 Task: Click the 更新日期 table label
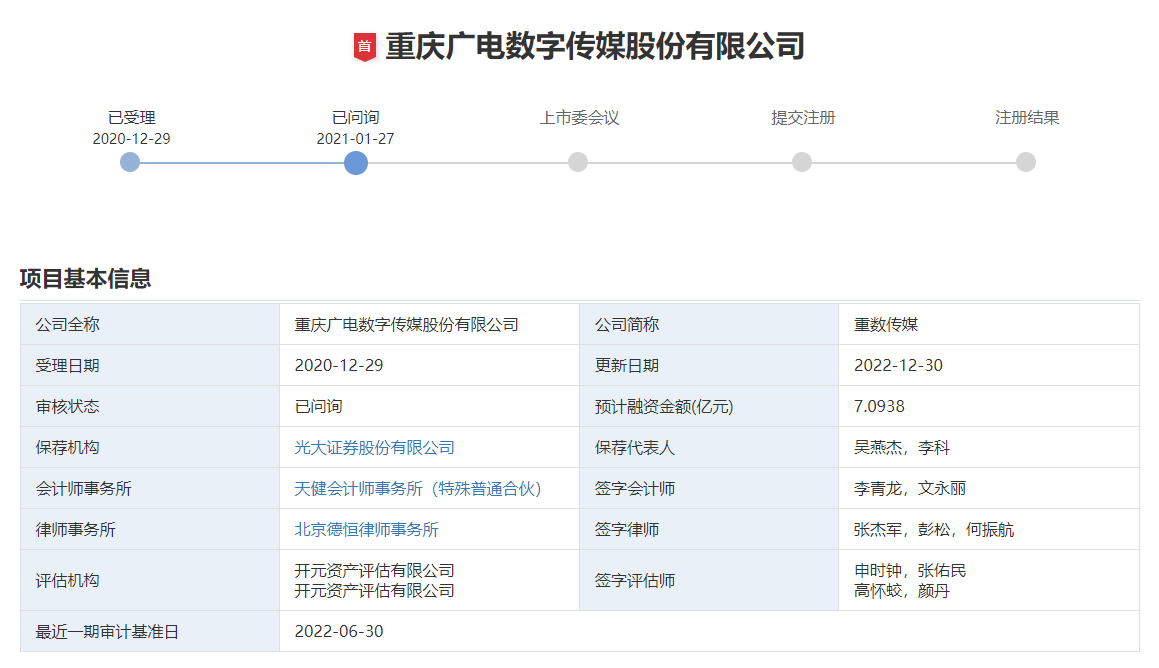click(627, 366)
